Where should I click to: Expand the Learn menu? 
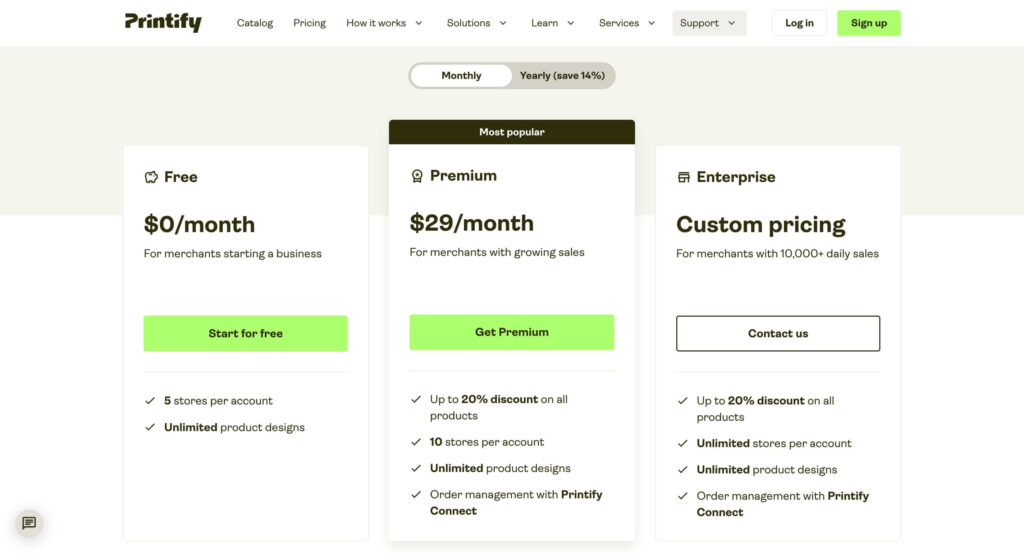[x=553, y=23]
